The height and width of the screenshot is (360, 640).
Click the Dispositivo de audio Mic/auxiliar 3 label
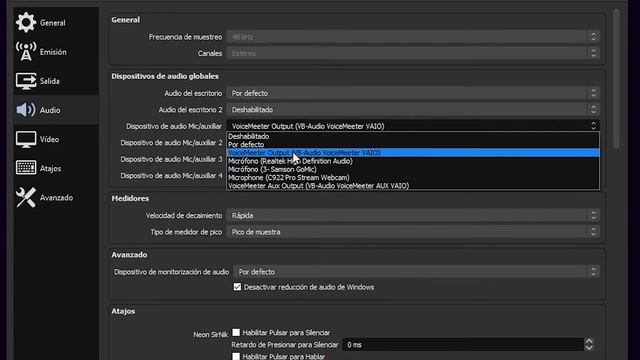point(171,159)
